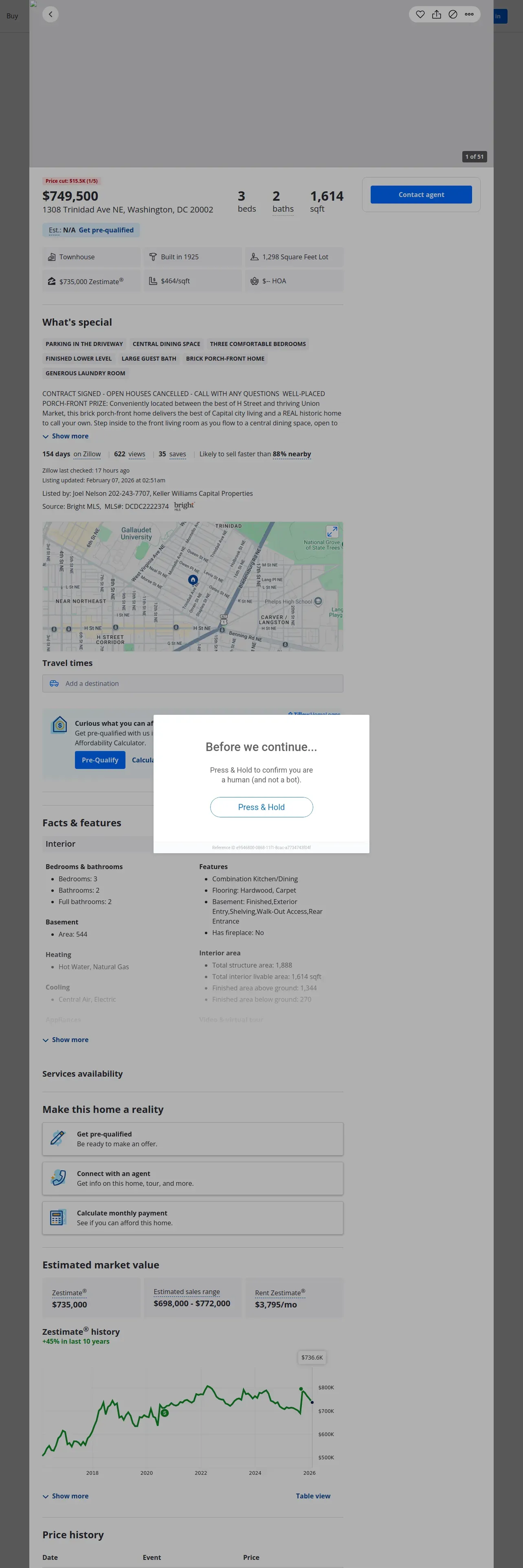Click the $749,500 listing price

70,196
